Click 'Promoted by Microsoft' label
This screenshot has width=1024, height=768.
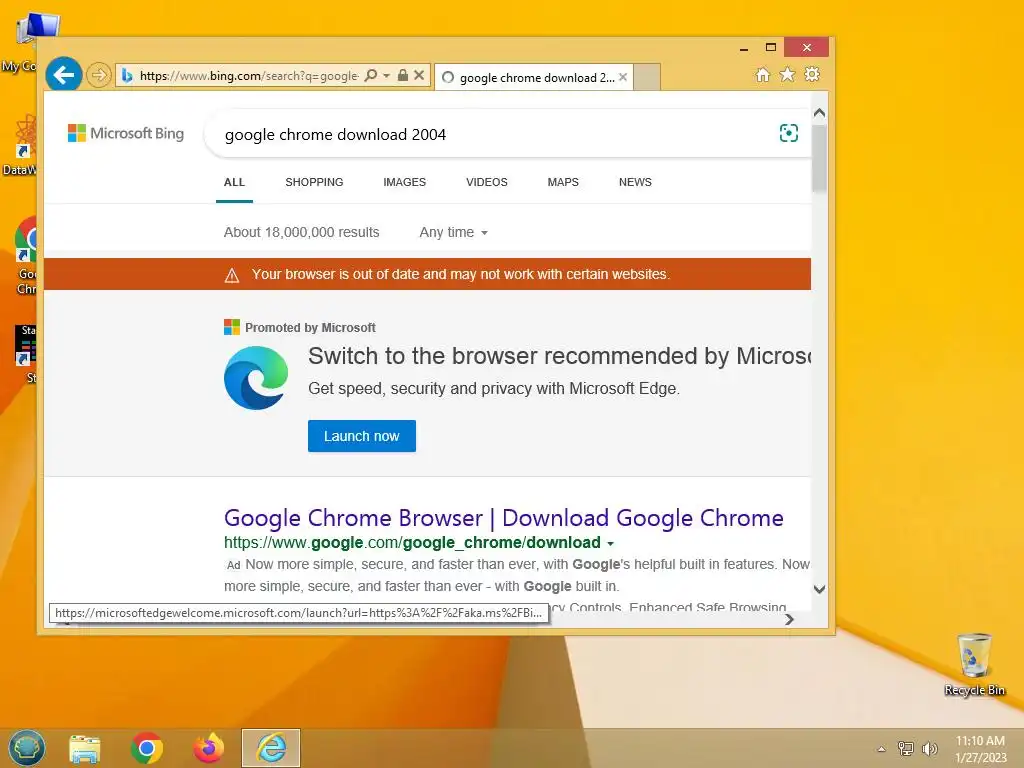[x=310, y=328]
